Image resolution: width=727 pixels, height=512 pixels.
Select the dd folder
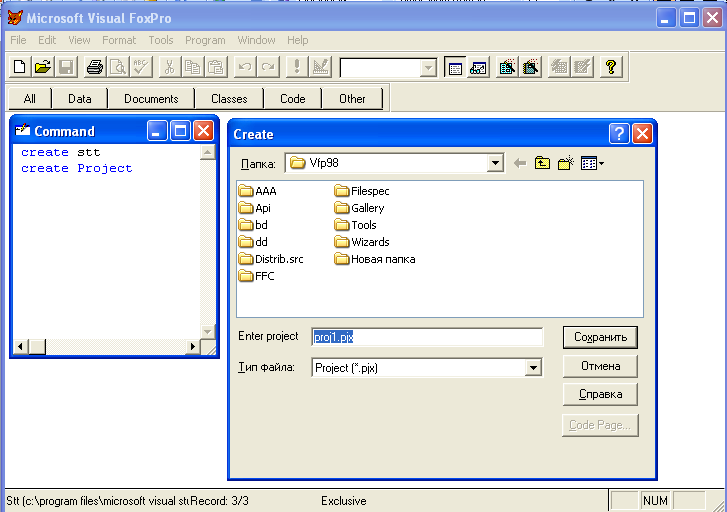click(x=253, y=242)
